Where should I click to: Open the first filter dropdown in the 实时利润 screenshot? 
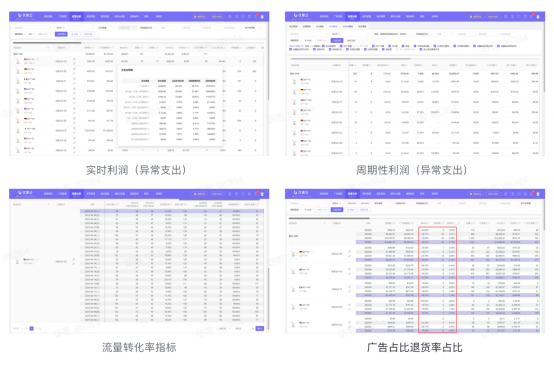click(x=33, y=28)
